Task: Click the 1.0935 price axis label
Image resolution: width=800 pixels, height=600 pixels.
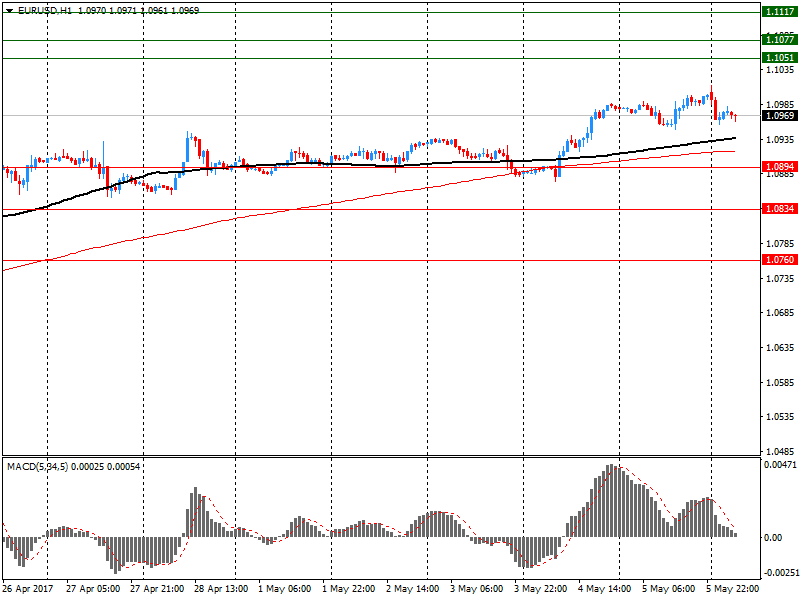Action: point(781,139)
